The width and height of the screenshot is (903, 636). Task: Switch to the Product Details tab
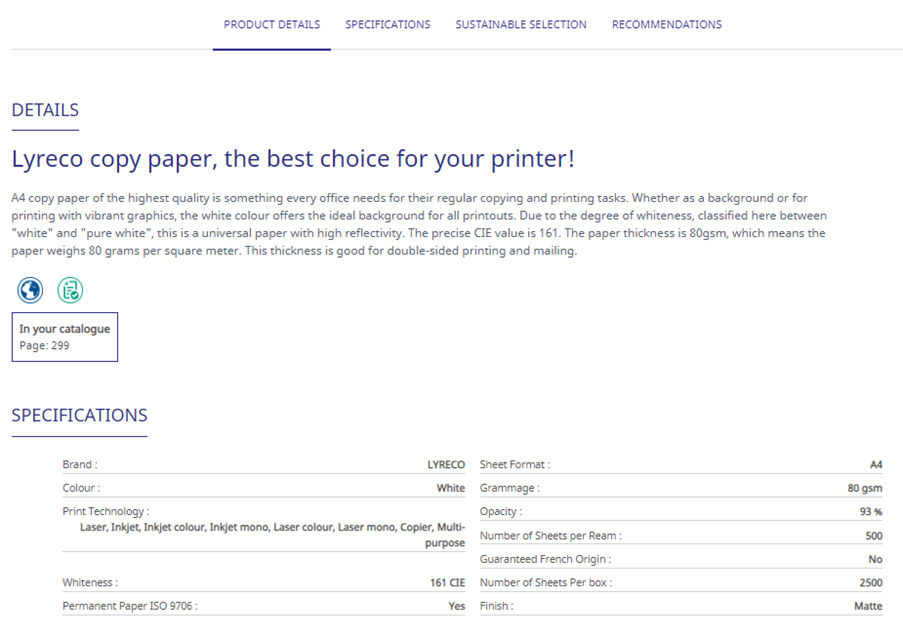272,25
